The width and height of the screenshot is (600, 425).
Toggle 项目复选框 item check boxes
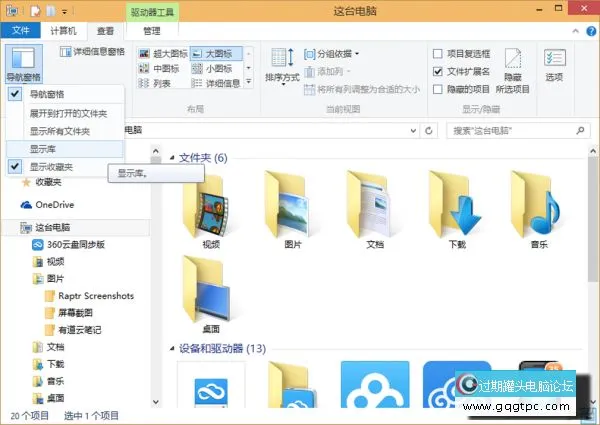point(438,54)
